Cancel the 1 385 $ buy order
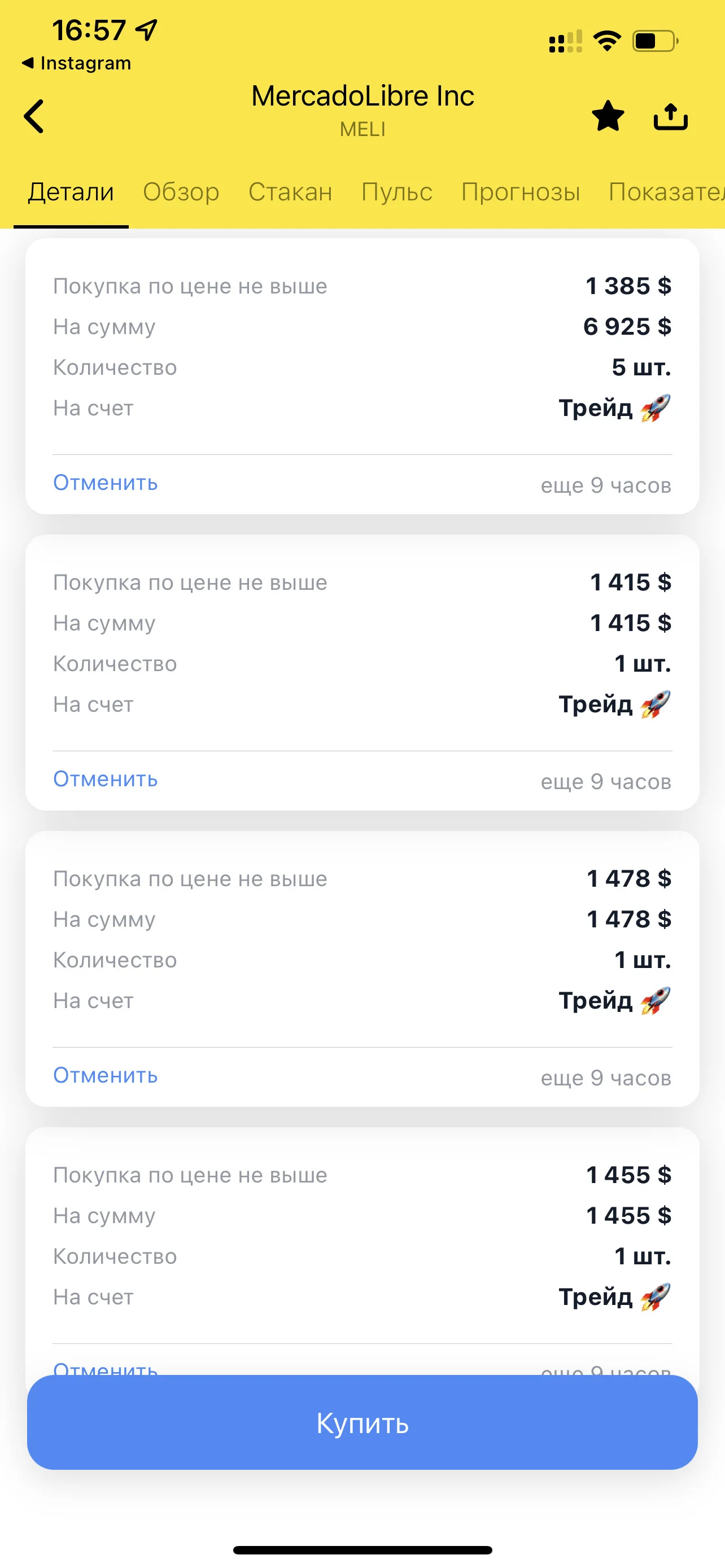The width and height of the screenshot is (725, 1568). (106, 483)
